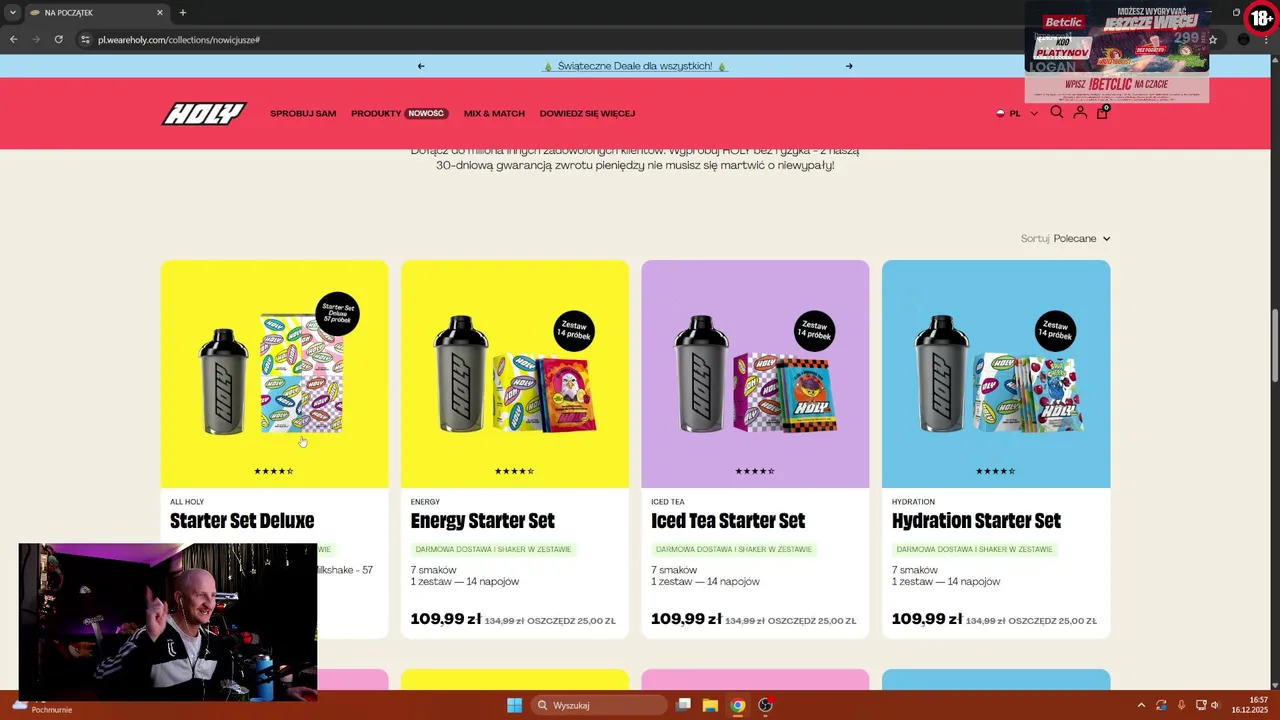Click Energy Starter Set price 109,99 zł
The height and width of the screenshot is (720, 1280).
(x=446, y=619)
